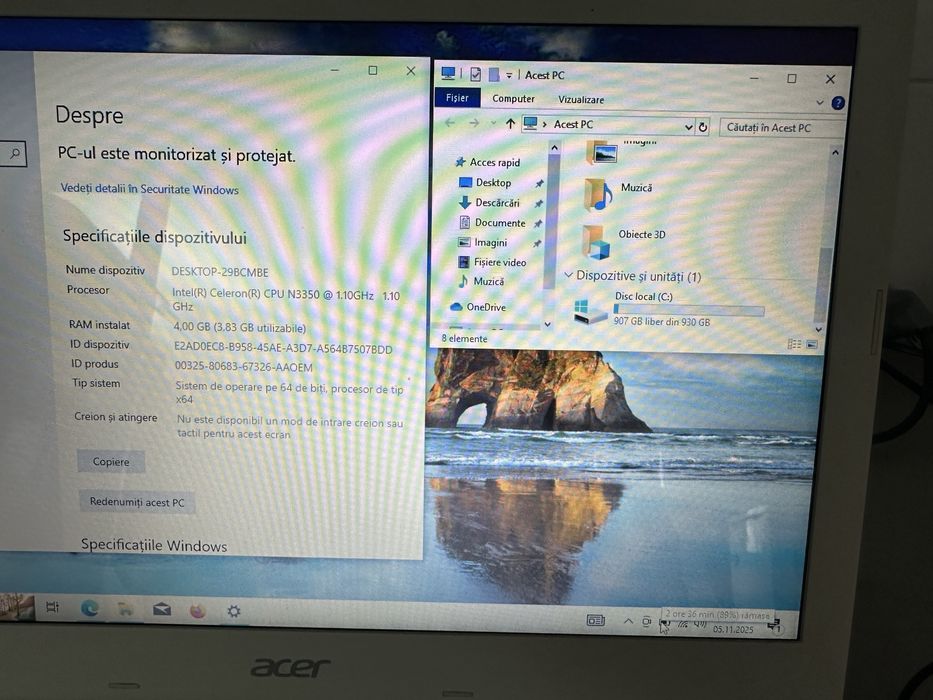Viewport: 933px width, 700px height.
Task: Select the Disc local (C:) drive icon
Action: (589, 311)
